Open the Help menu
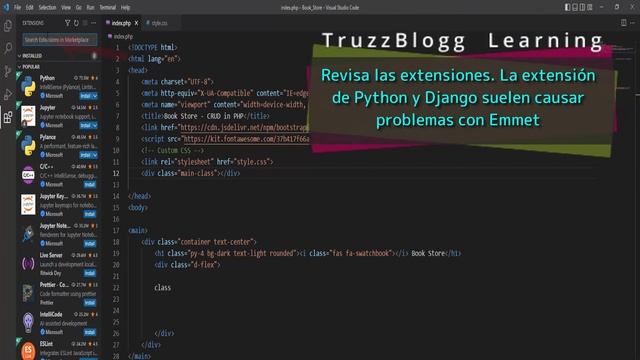This screenshot has height=360, width=640. [125, 7]
